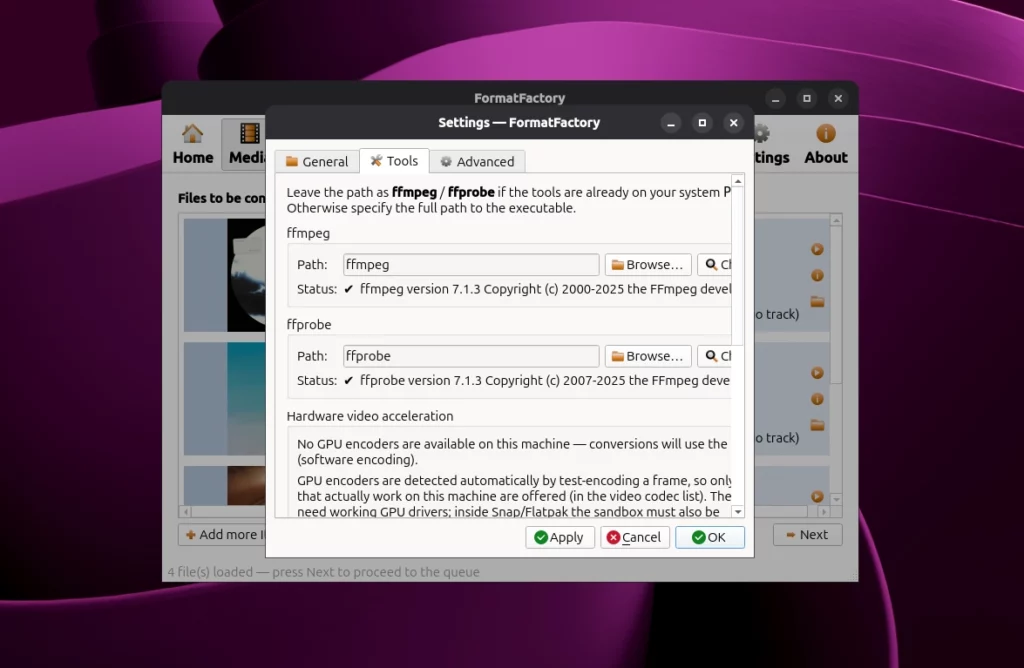Open the Advanced settings tab

477,161
